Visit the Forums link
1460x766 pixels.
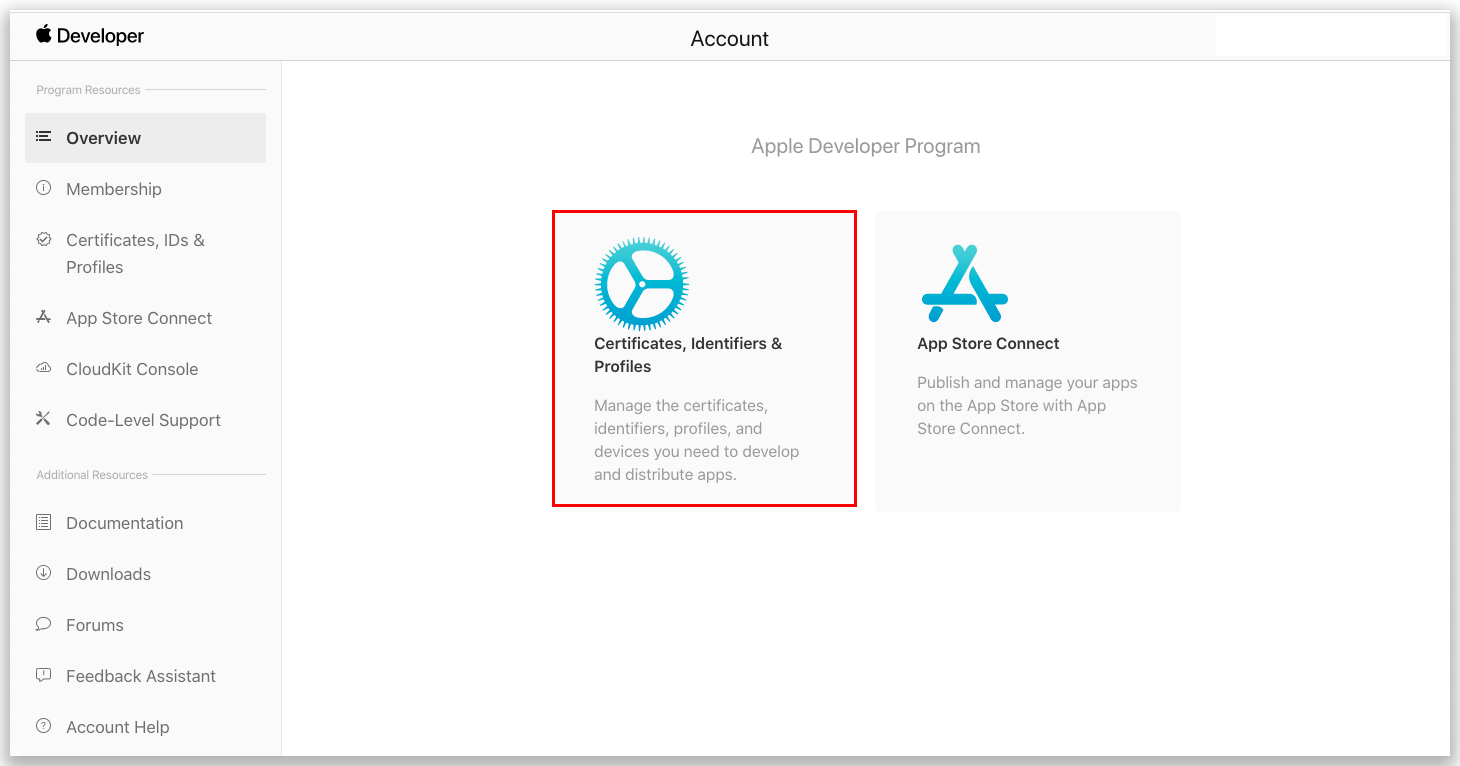95,625
